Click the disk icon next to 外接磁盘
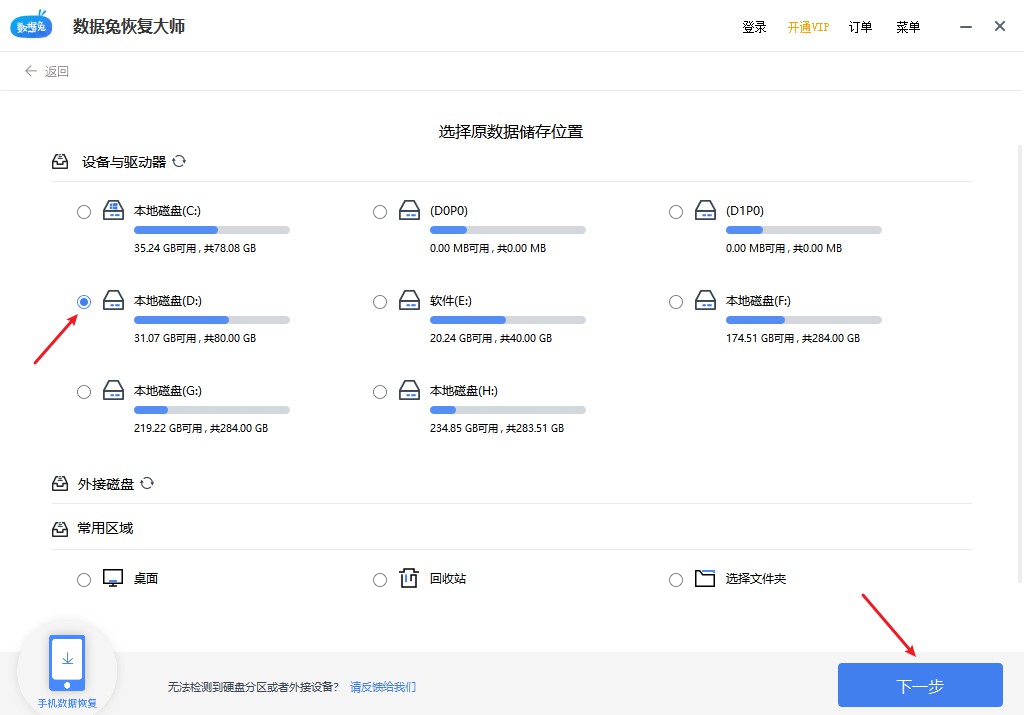This screenshot has width=1024, height=715. (59, 483)
